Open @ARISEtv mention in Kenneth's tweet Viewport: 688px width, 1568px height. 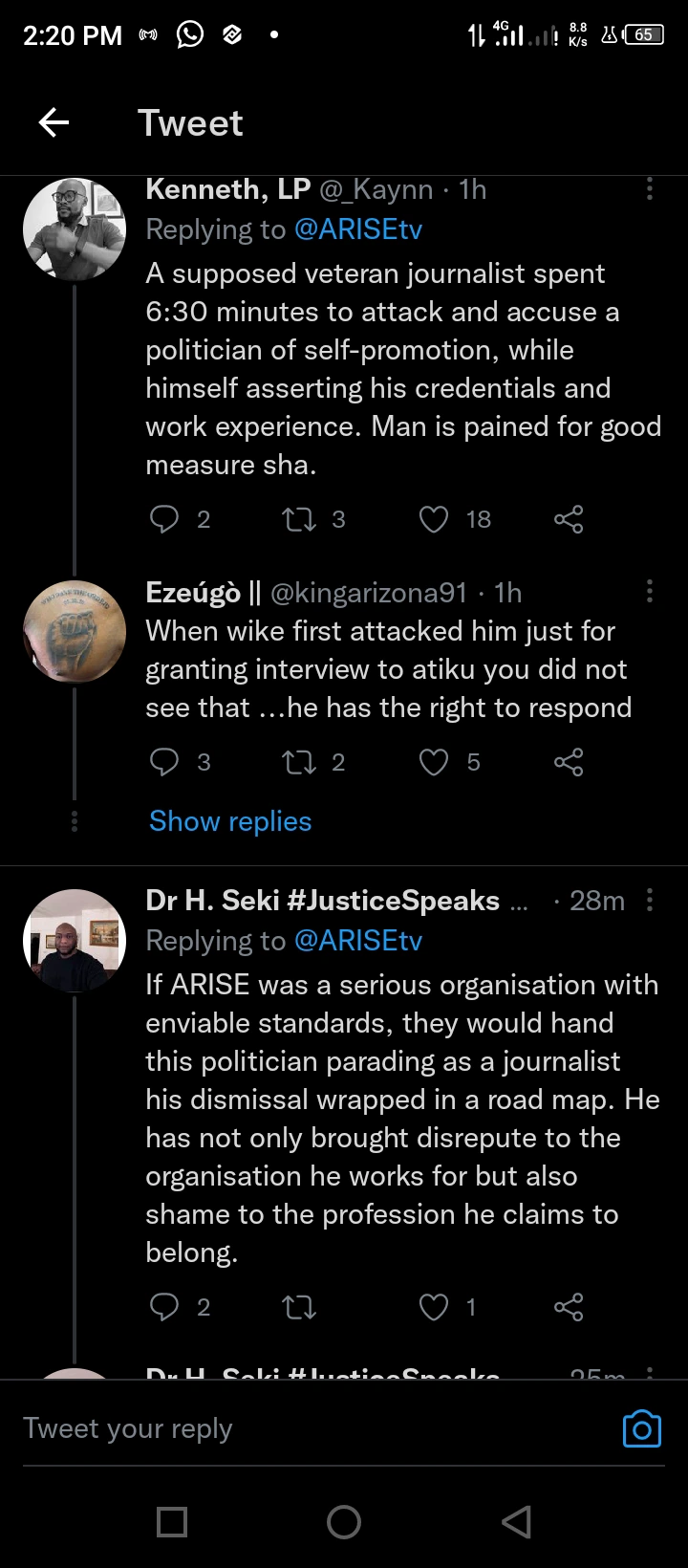pos(358,229)
